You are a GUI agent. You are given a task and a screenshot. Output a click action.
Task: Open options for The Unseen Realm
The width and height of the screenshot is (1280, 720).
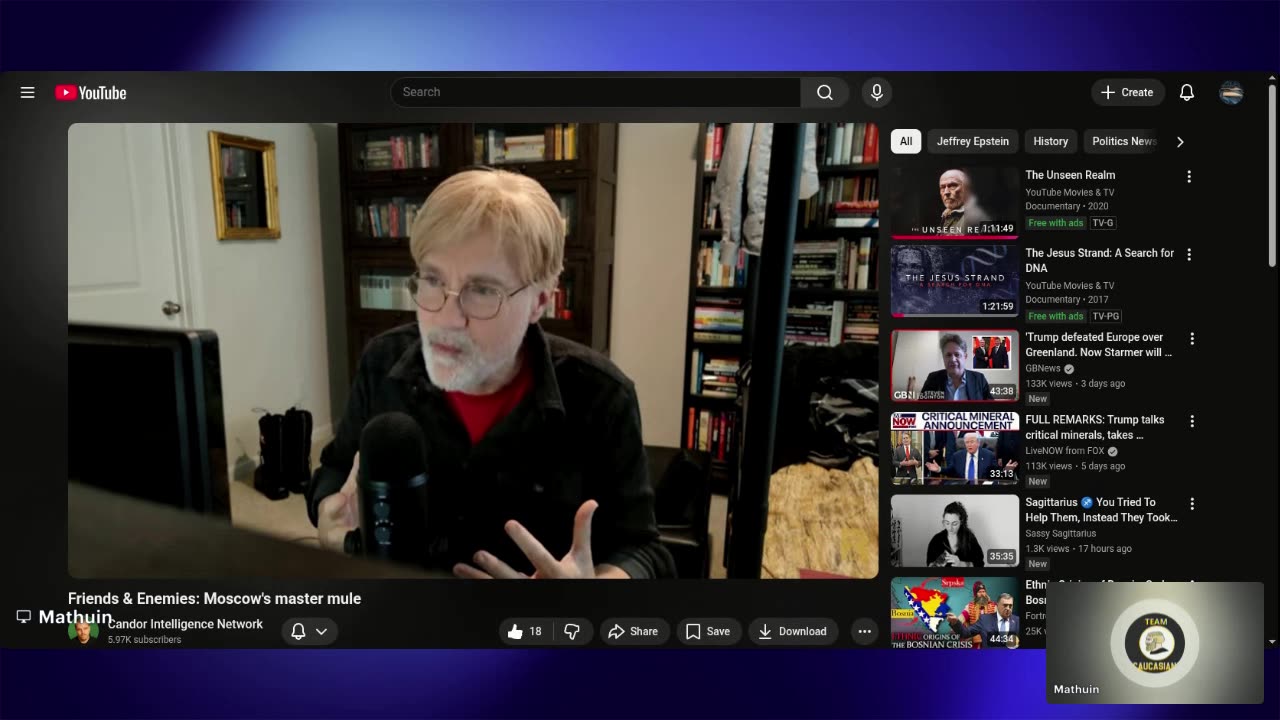pyautogui.click(x=1189, y=176)
